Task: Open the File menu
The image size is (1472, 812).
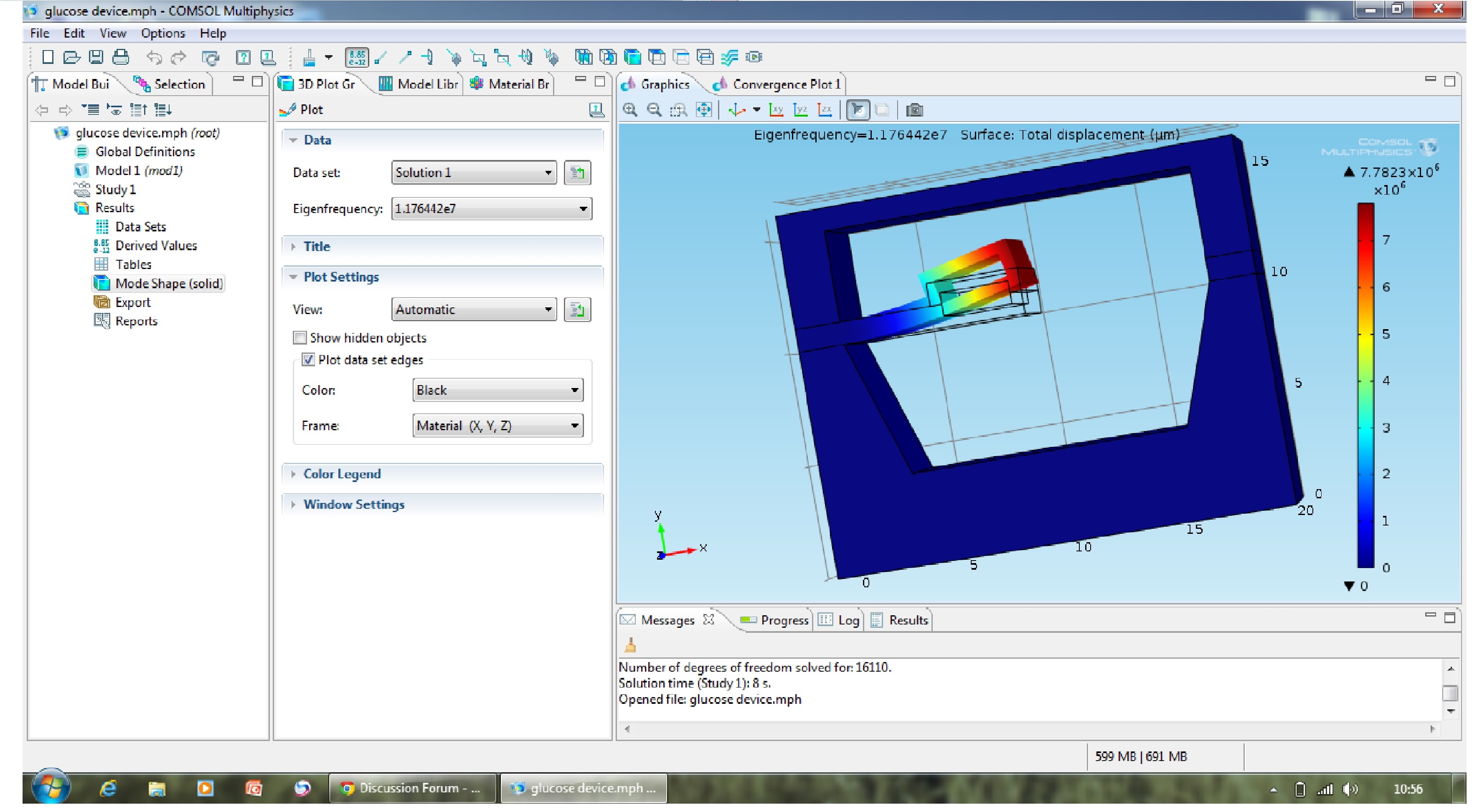Action: 39,33
